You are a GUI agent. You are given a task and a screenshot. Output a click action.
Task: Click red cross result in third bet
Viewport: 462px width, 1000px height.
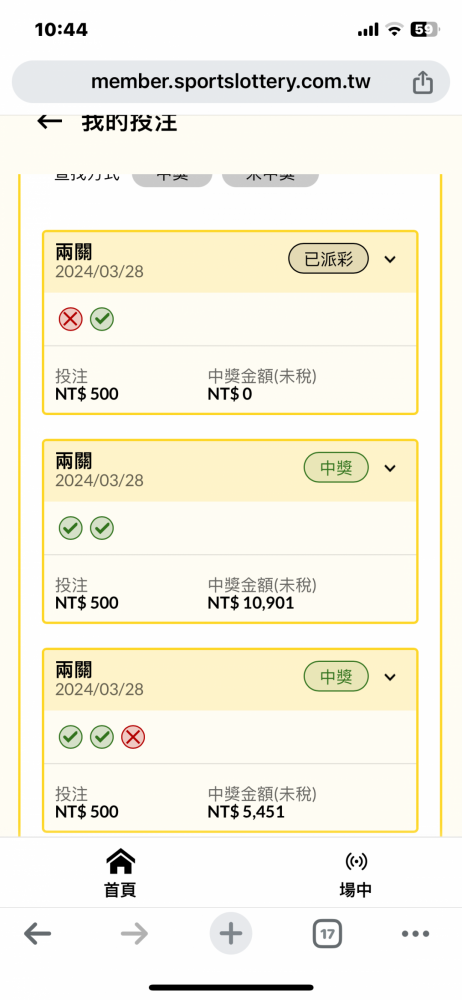133,737
